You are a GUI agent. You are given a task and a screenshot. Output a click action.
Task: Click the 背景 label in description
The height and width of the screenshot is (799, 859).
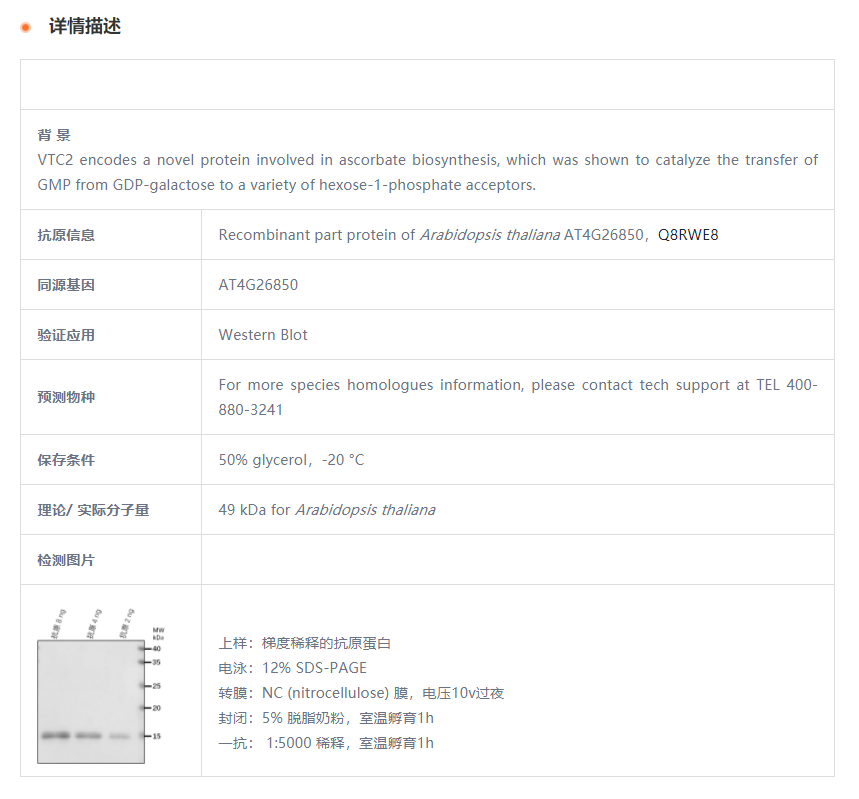[54, 135]
